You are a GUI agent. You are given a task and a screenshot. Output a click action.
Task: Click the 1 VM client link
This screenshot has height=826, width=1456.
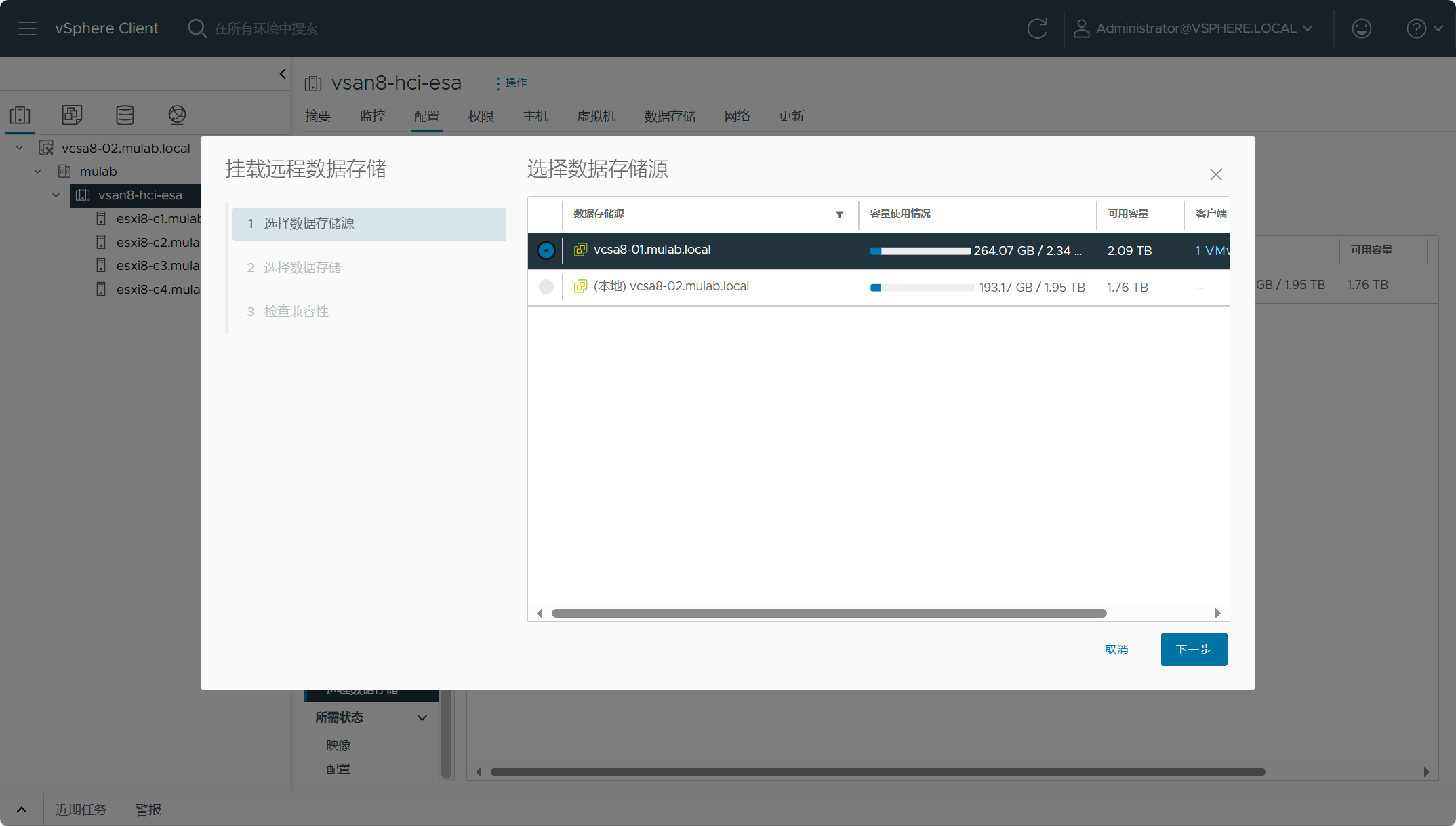click(1212, 251)
